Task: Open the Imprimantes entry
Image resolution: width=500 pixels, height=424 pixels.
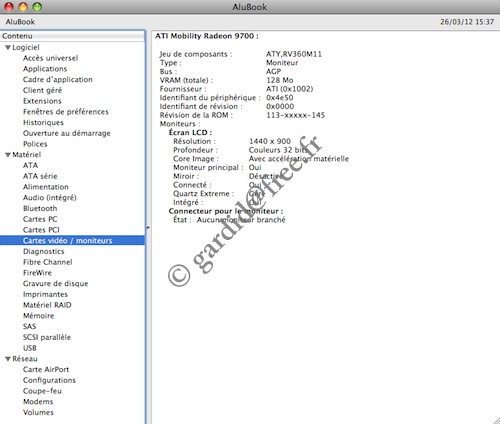Action: click(45, 294)
